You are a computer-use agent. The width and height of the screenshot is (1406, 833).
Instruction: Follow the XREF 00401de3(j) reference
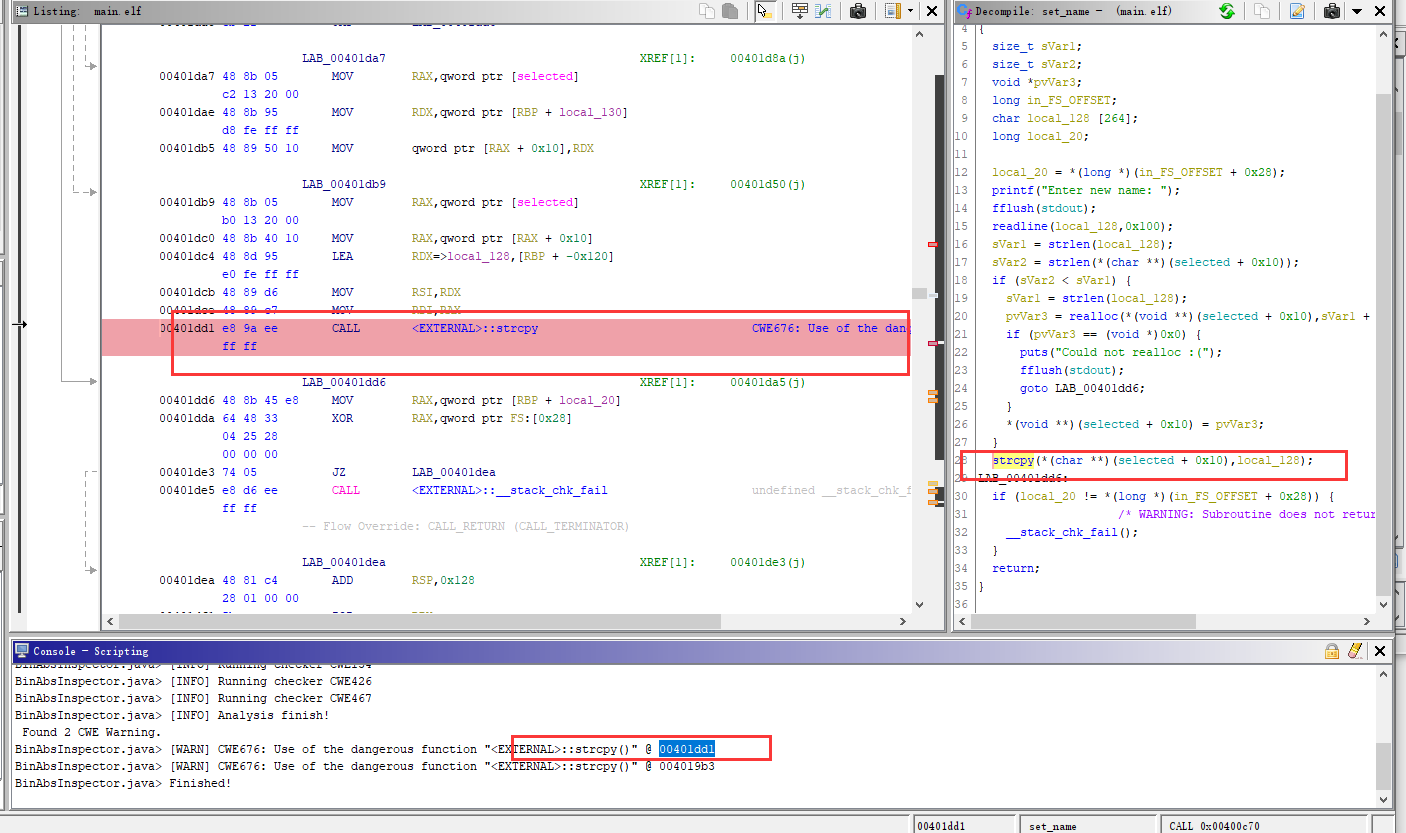tap(768, 562)
